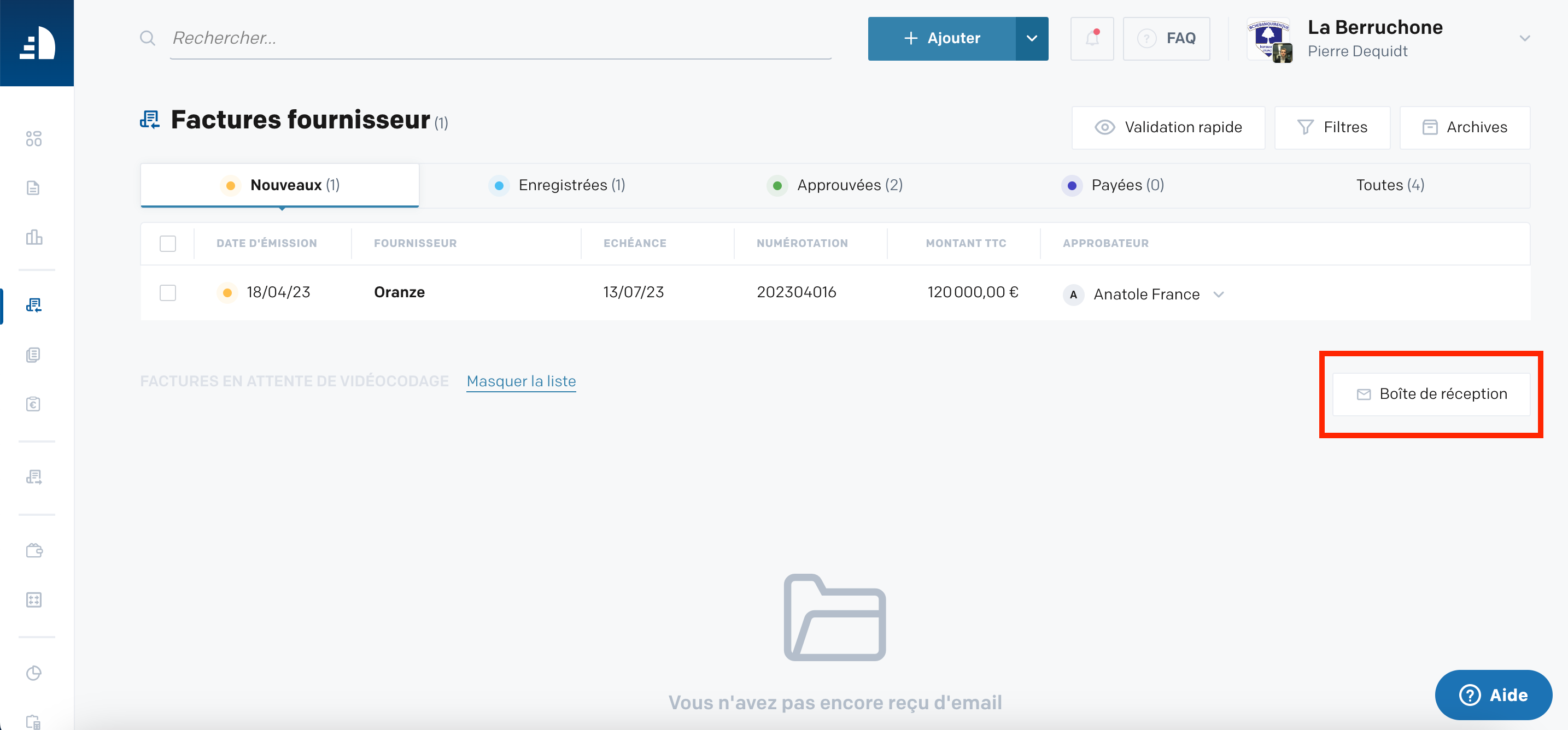Screen dimensions: 1568x730
Task: Check the Oranze invoice row checkbox
Action: [x=167, y=293]
